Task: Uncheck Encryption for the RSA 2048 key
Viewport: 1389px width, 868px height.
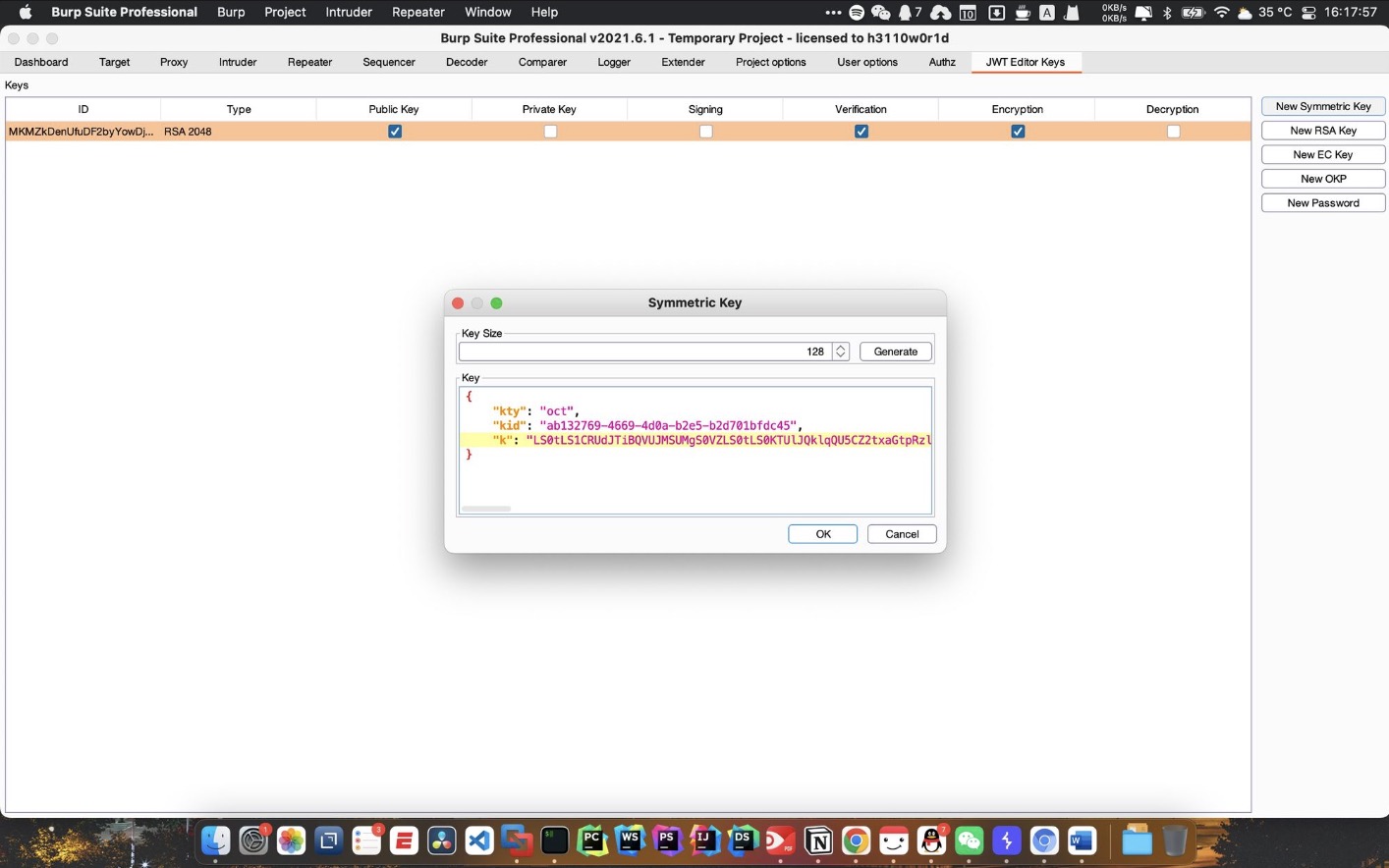Action: coord(1018,132)
